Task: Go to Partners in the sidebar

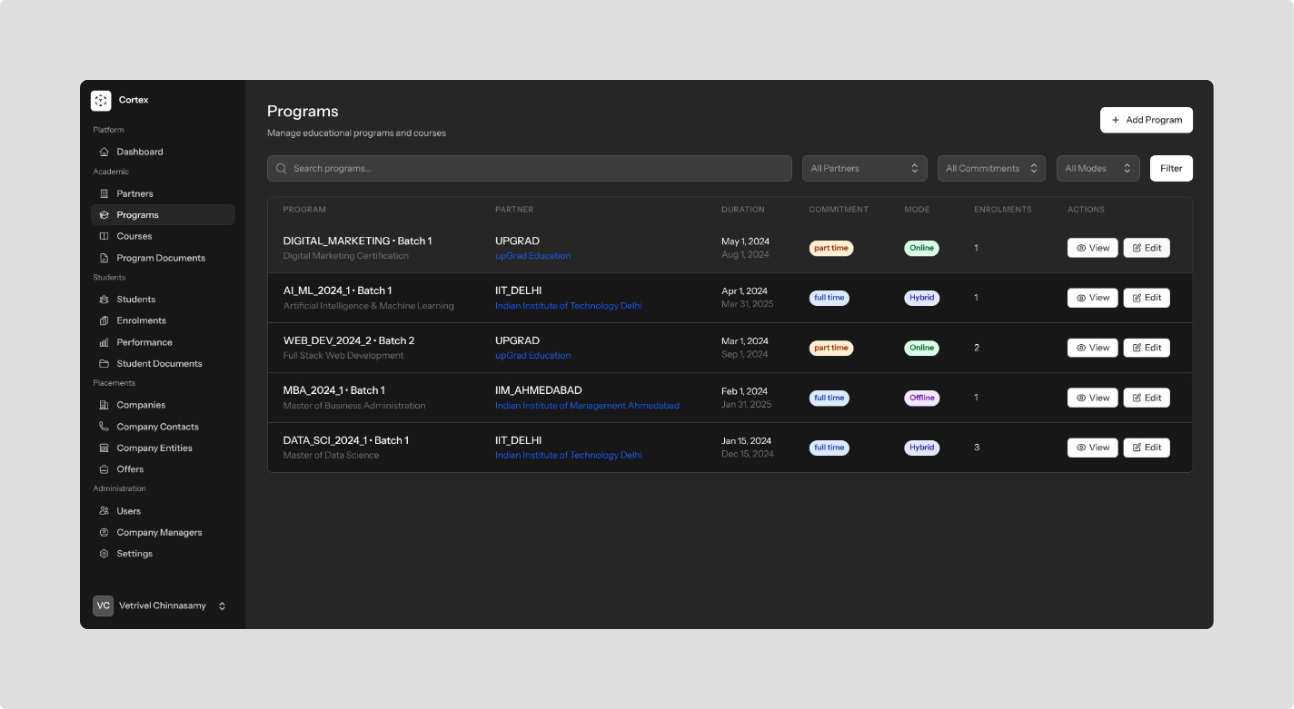Action: coord(163,194)
